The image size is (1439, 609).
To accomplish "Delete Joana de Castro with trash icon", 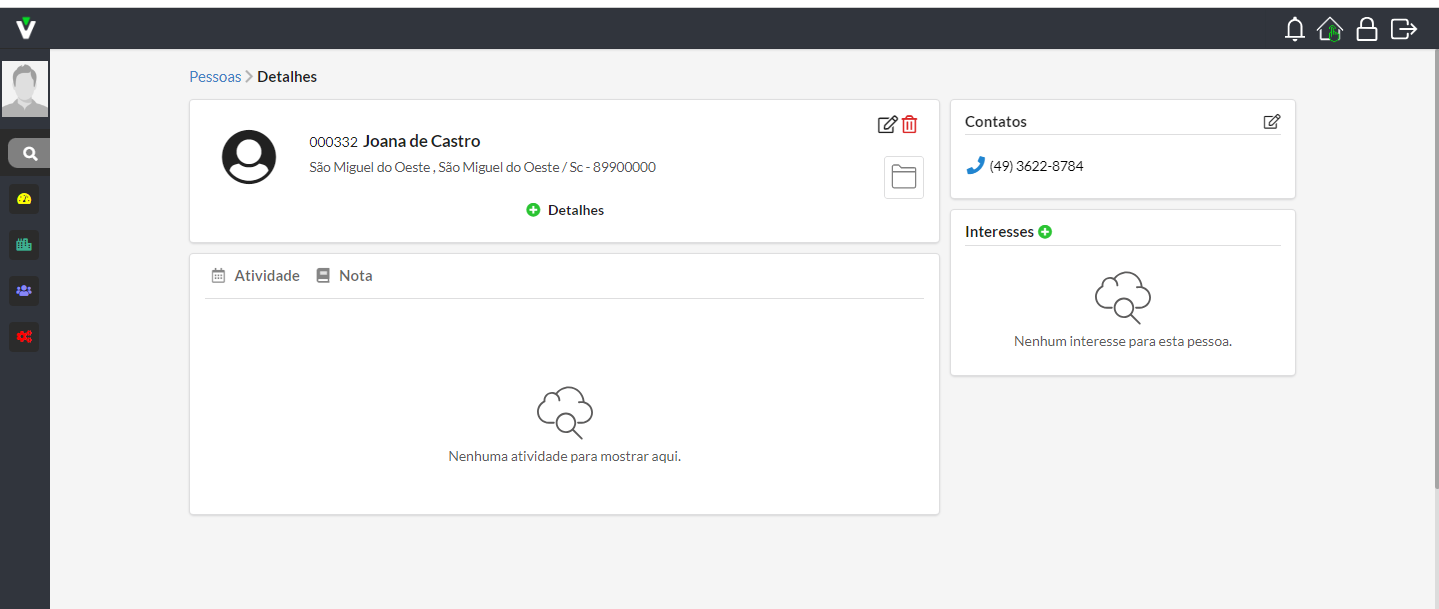I will point(909,124).
